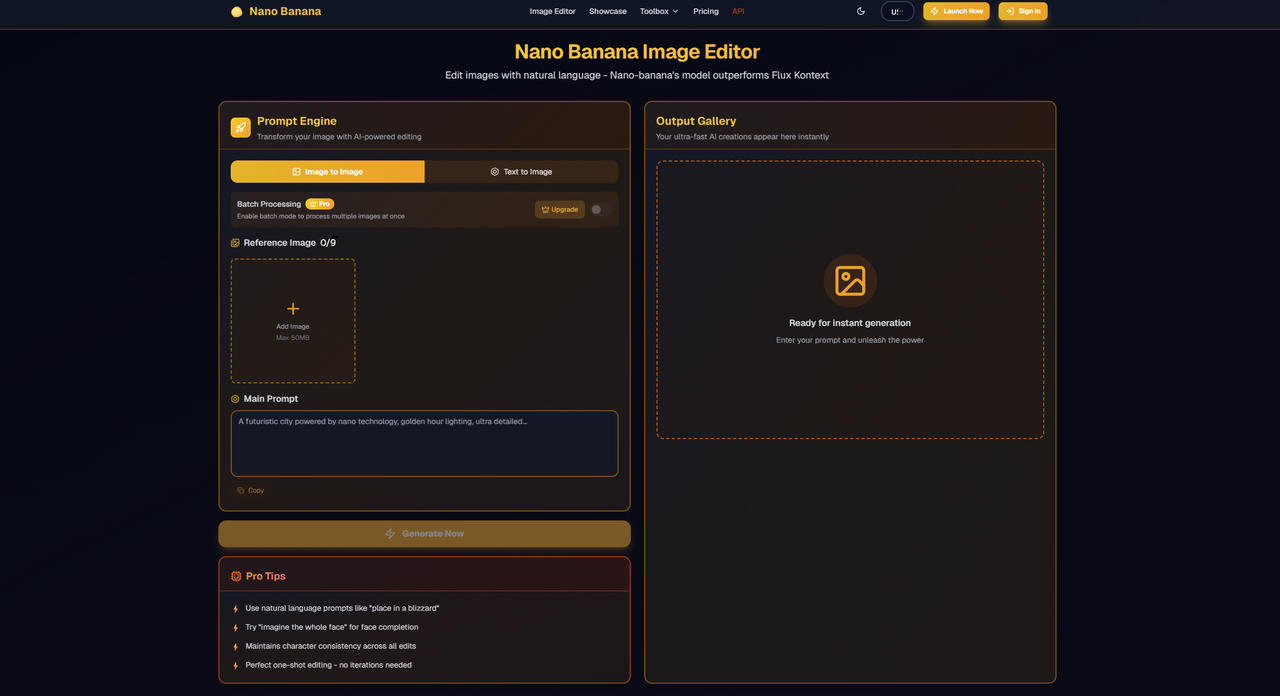This screenshot has width=1280, height=696.
Task: Go to the Showcase page
Action: pos(608,11)
